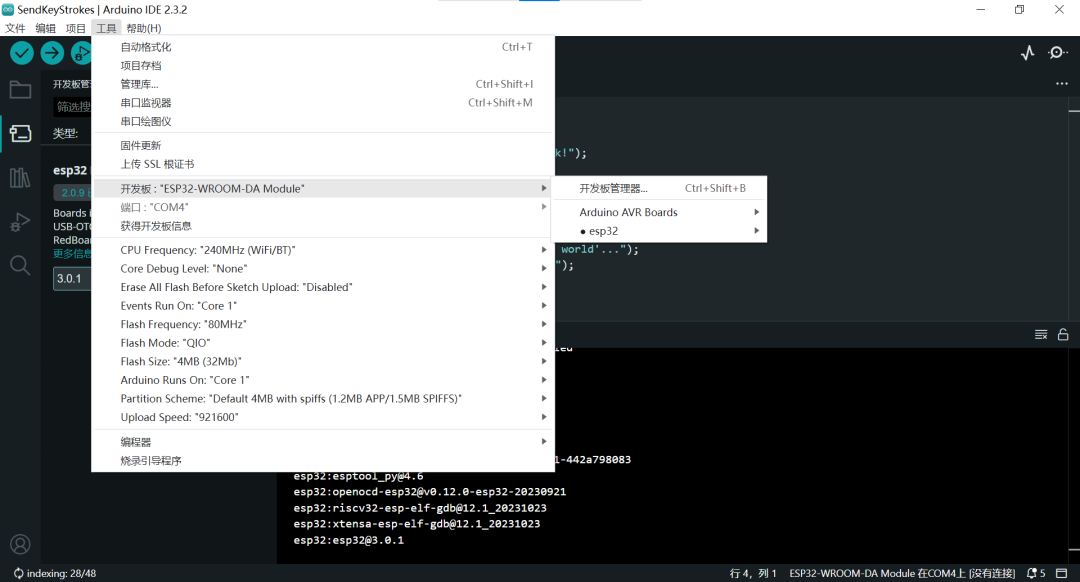Open the Sketchbook folder icon in sidebar
The image size is (1080, 582).
(x=20, y=89)
